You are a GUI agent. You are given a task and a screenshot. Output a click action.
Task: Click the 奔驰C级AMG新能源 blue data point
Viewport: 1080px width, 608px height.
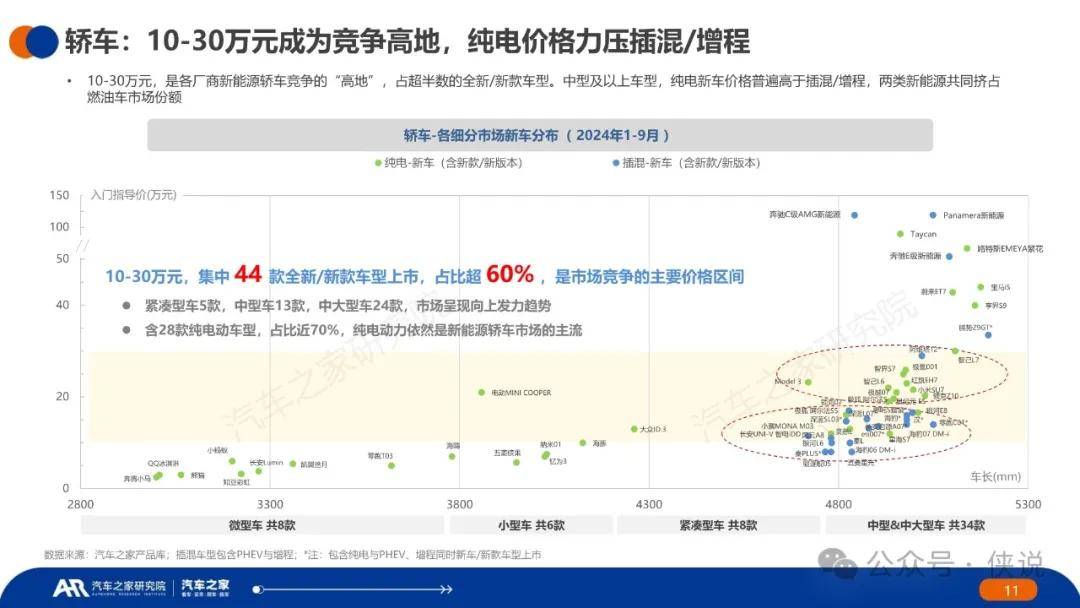click(x=854, y=216)
